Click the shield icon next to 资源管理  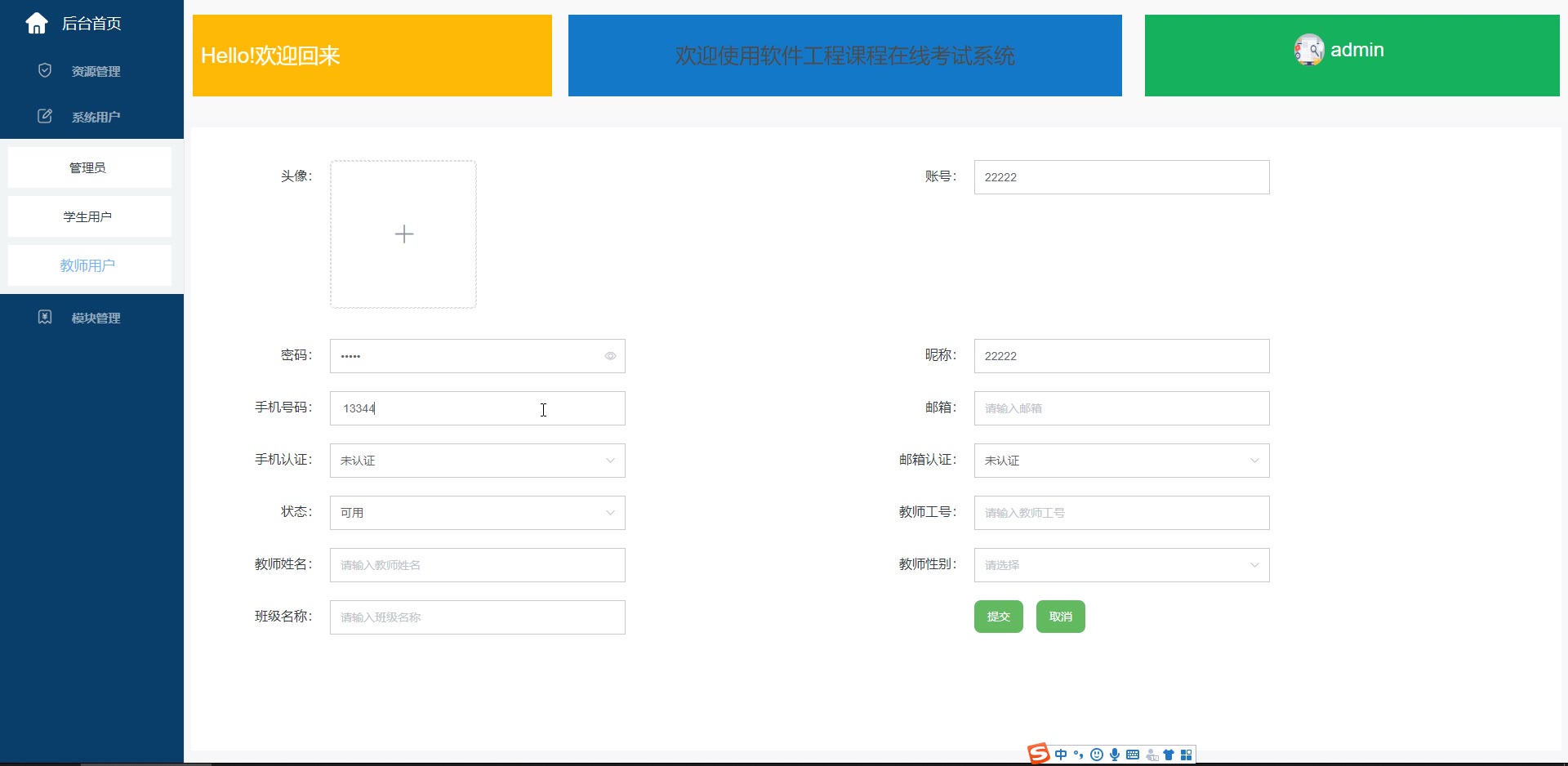click(x=45, y=70)
